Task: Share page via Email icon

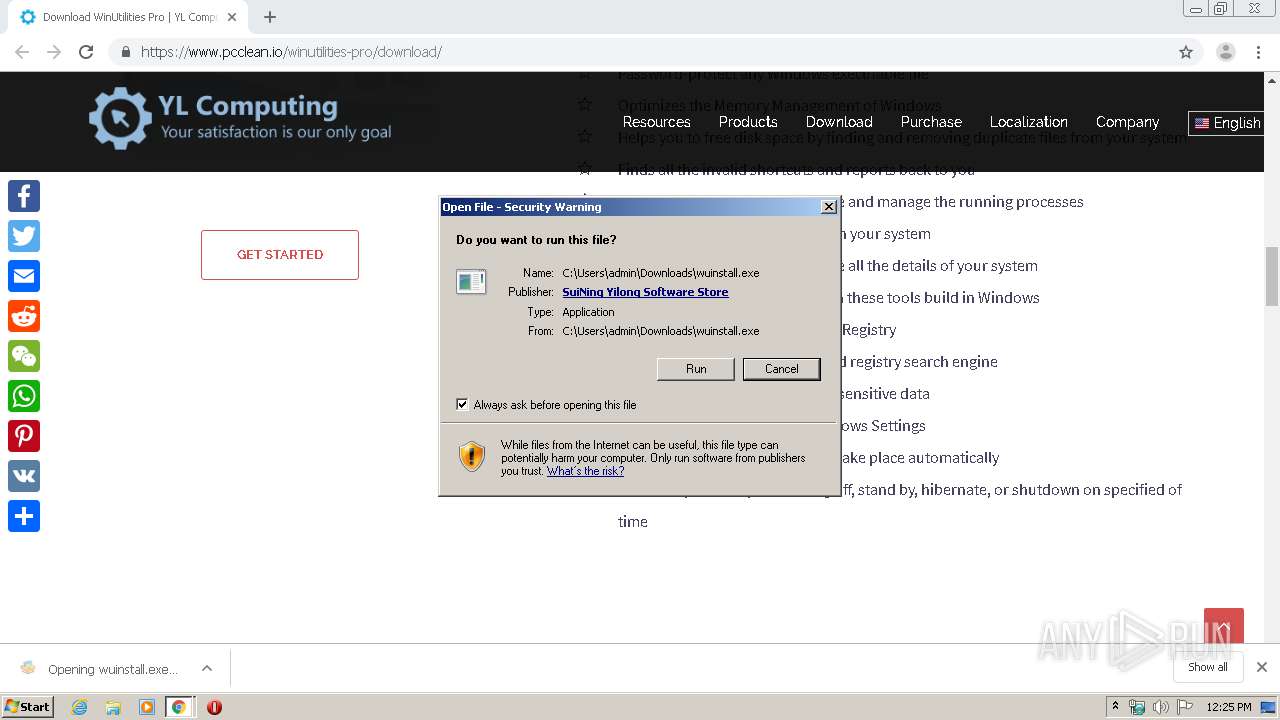Action: click(24, 276)
